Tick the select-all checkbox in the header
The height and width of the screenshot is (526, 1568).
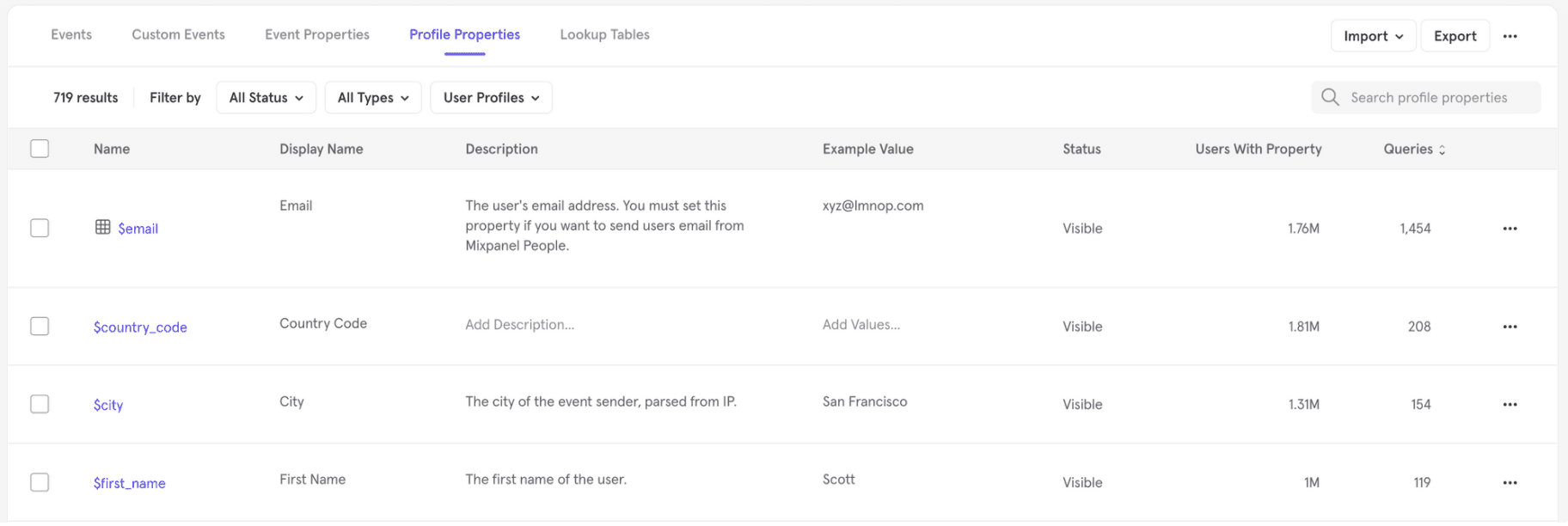pos(40,149)
